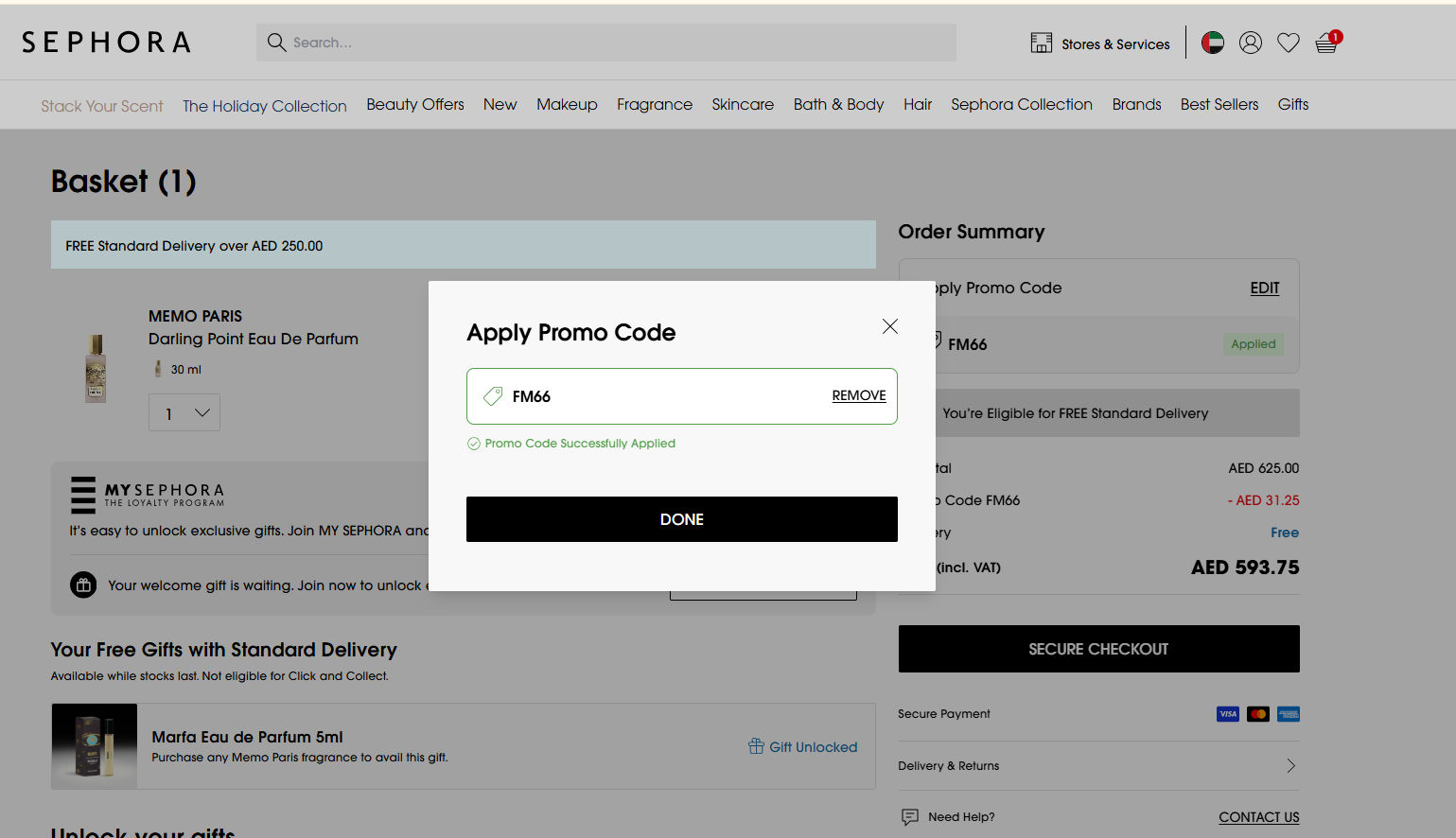Click the welcome gift icon
Viewport: 1456px width, 838px height.
[x=83, y=585]
